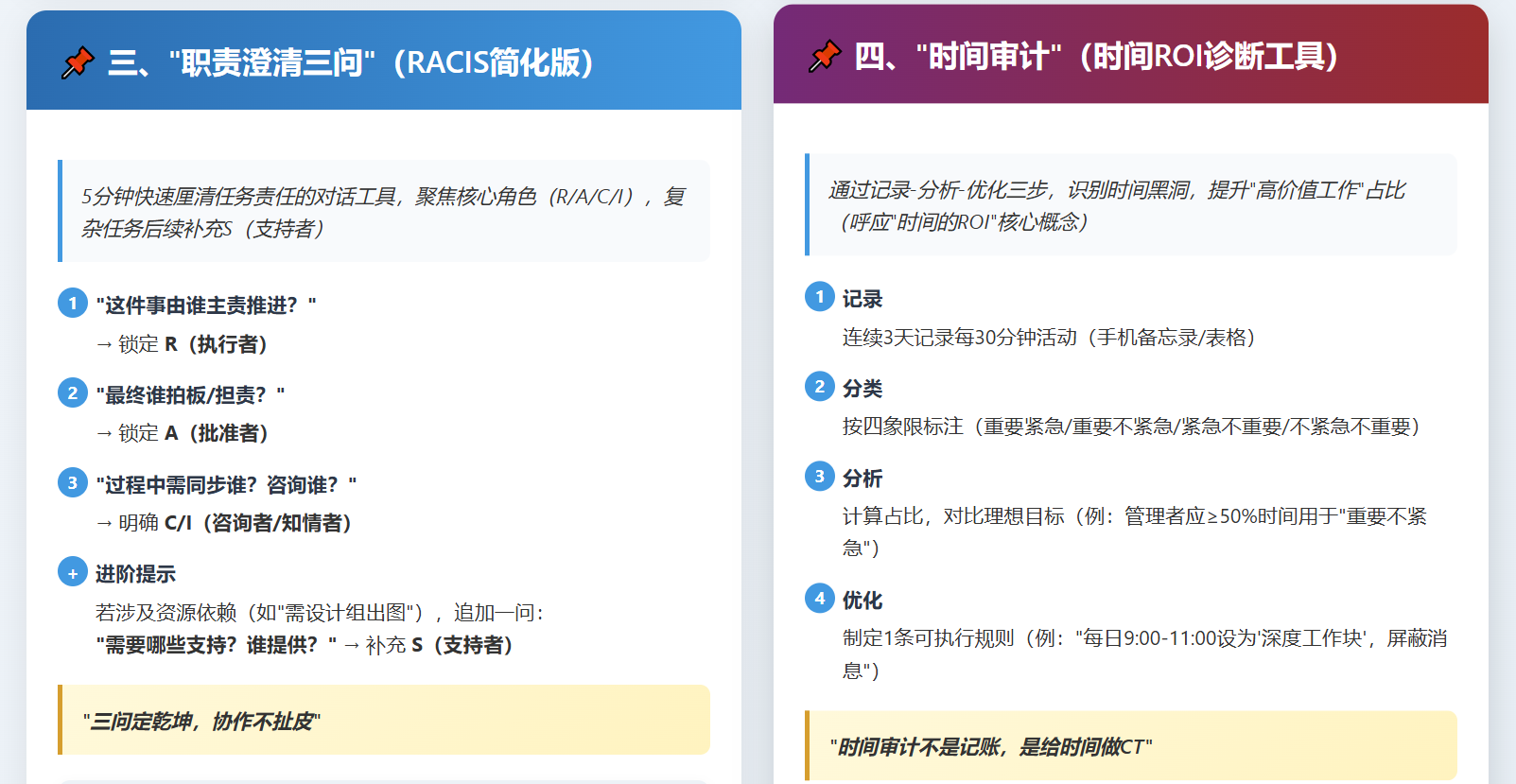Viewport: 1516px width, 784px height.
Task: Click the number 1 badge next to "记录"
Action: point(820,297)
